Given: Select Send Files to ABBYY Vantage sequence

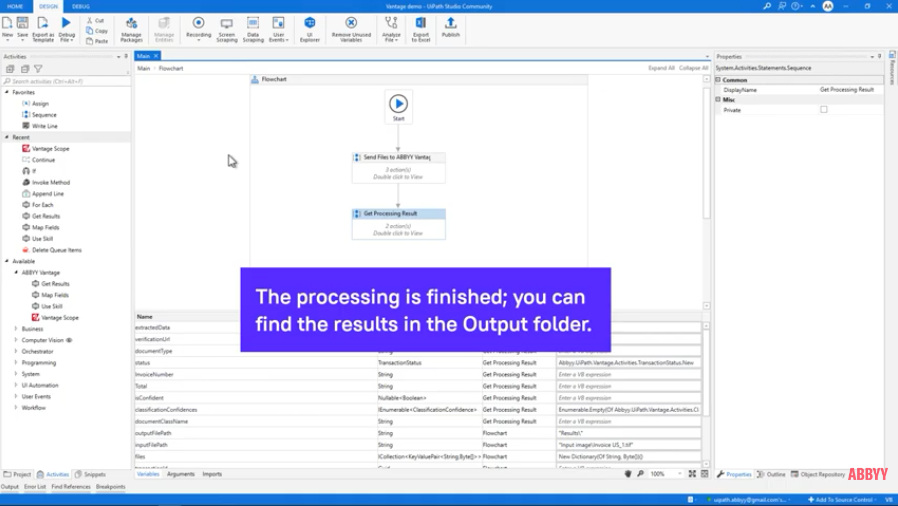Looking at the screenshot, I should (x=399, y=167).
